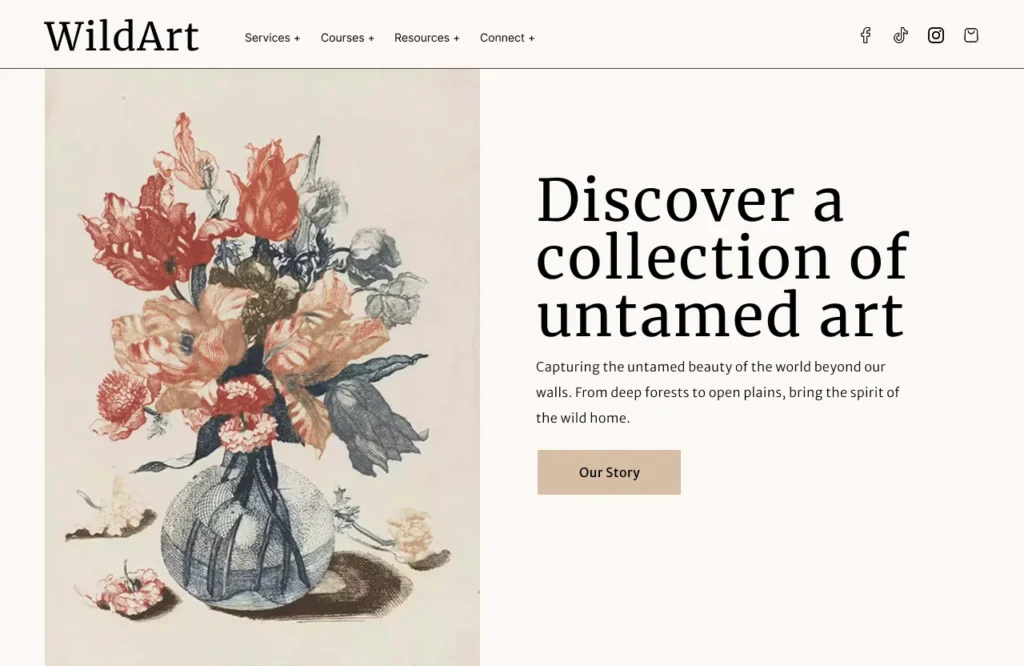The width and height of the screenshot is (1024, 666).
Task: Expand the plus sign beside Services
Action: coord(297,39)
